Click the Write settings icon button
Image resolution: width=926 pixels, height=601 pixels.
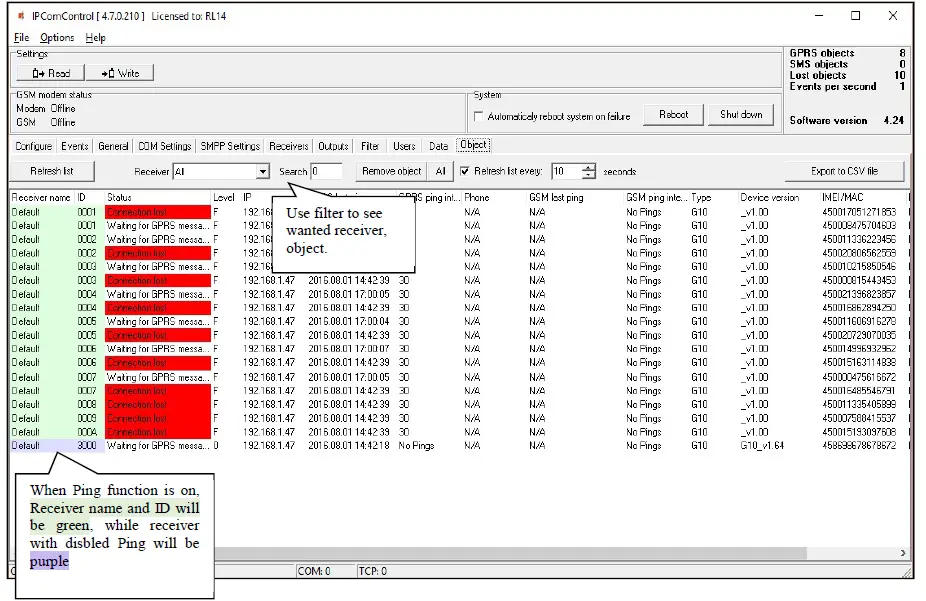pyautogui.click(x=120, y=72)
